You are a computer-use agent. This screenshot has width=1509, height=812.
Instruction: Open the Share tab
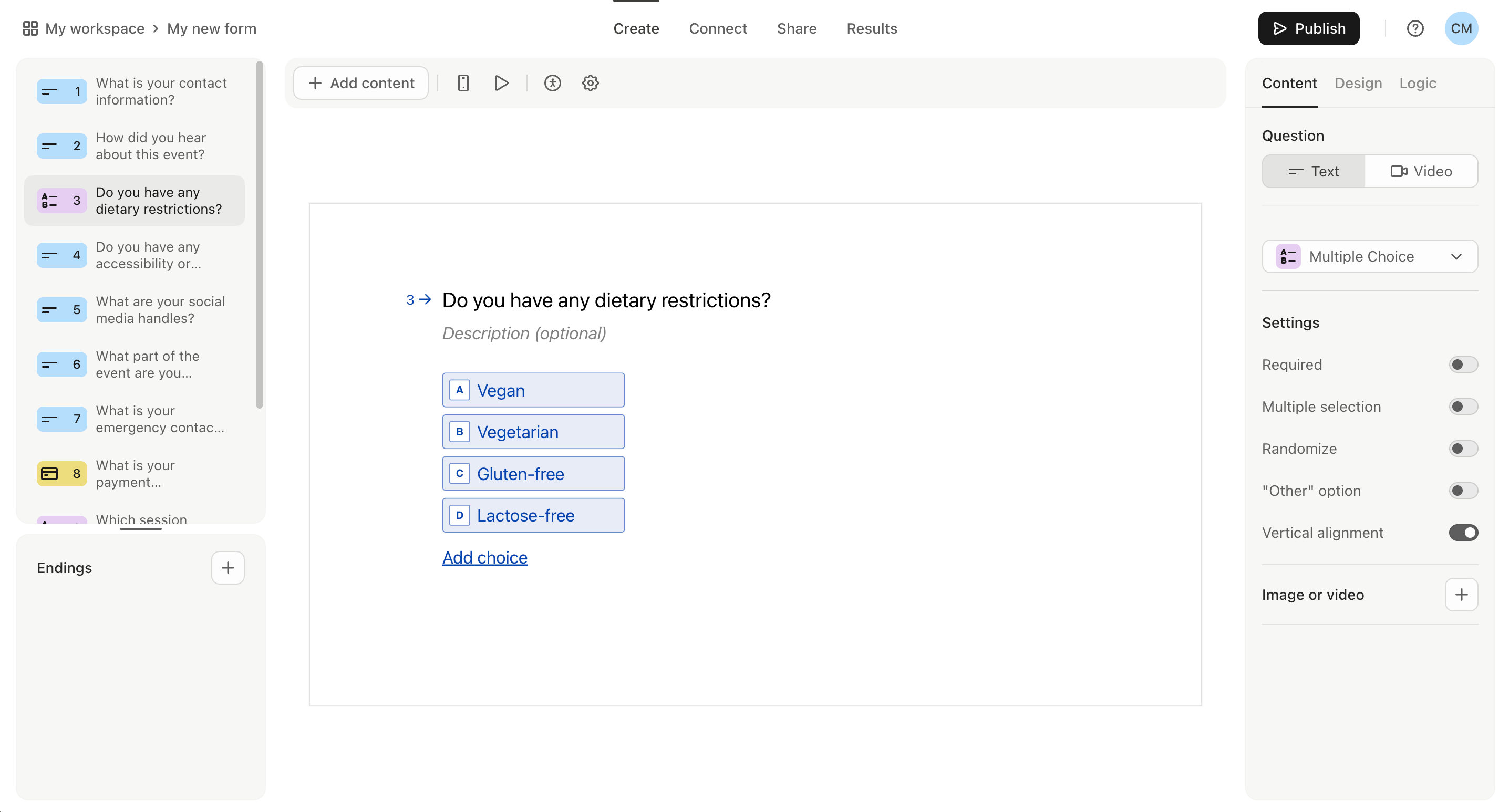tap(797, 28)
